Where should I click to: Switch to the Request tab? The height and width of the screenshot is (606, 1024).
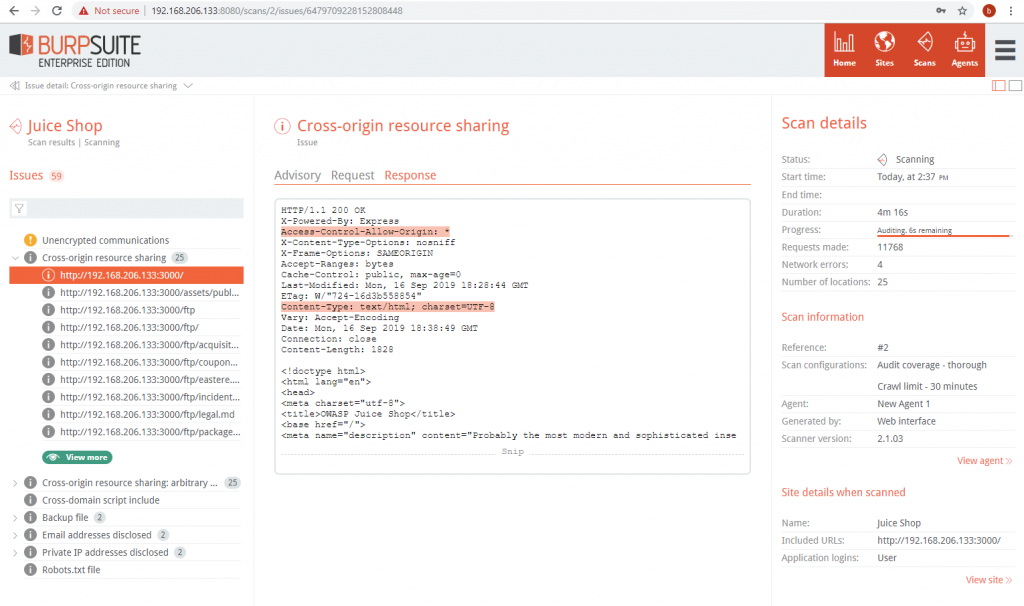point(352,175)
